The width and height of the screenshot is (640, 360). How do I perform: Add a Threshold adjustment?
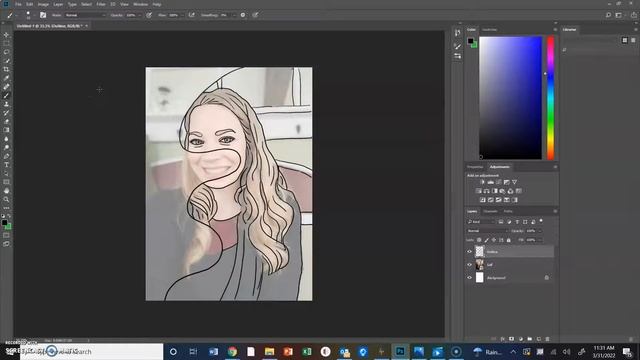point(498,200)
